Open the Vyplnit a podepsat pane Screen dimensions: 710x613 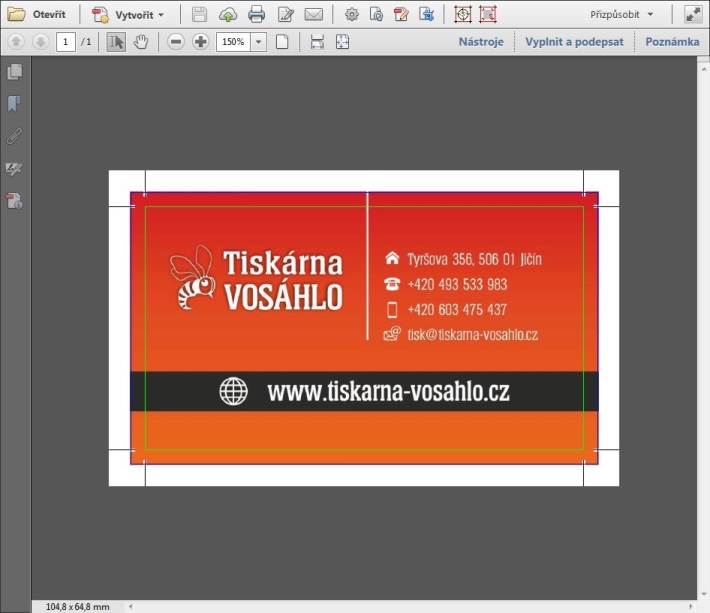tap(574, 42)
